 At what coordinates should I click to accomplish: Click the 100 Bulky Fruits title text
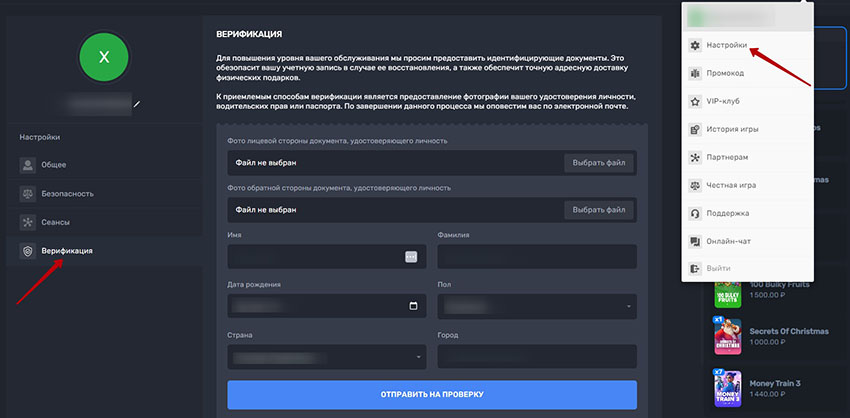coord(780,285)
